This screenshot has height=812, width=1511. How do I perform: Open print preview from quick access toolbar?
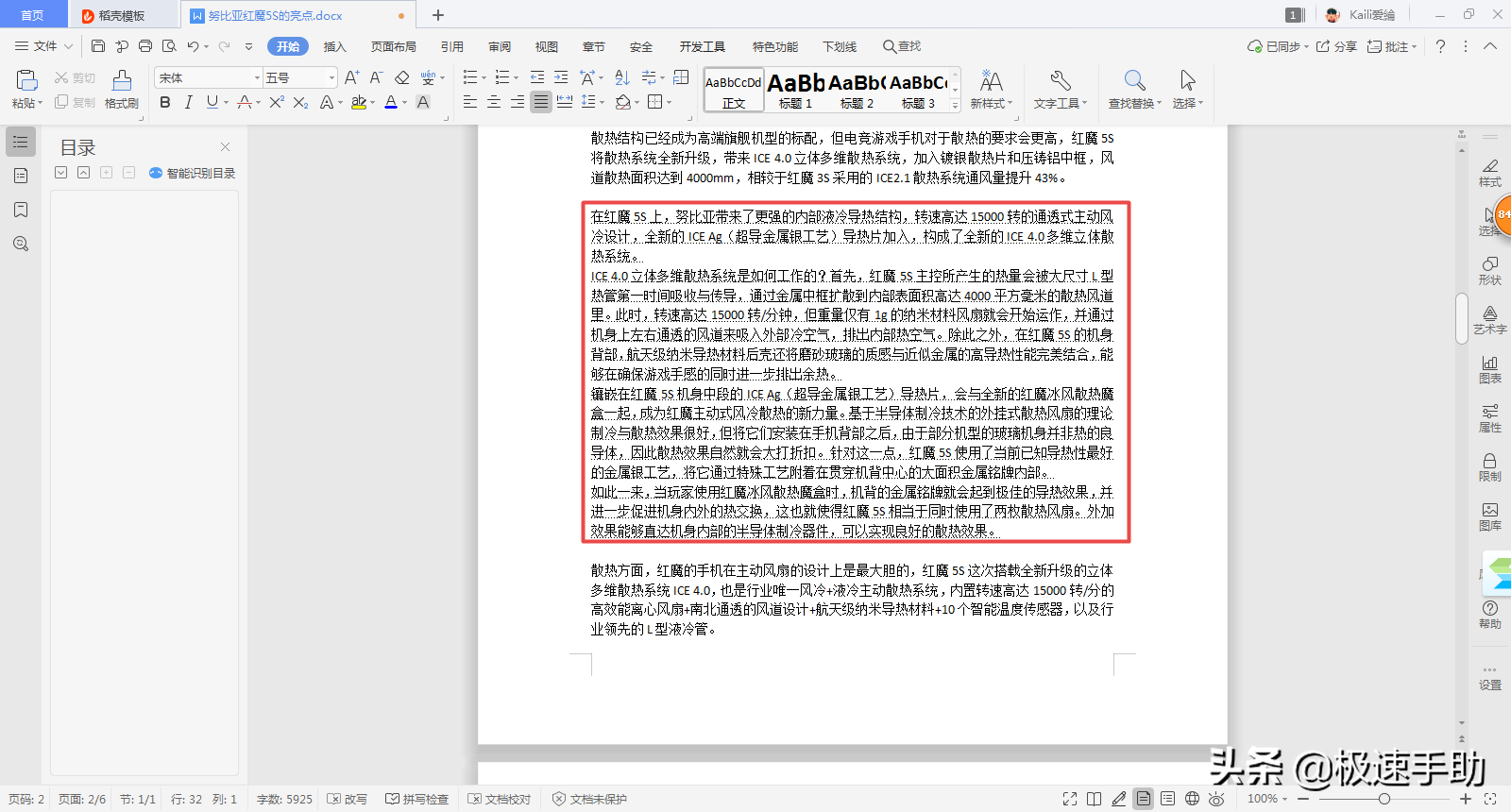coord(169,46)
